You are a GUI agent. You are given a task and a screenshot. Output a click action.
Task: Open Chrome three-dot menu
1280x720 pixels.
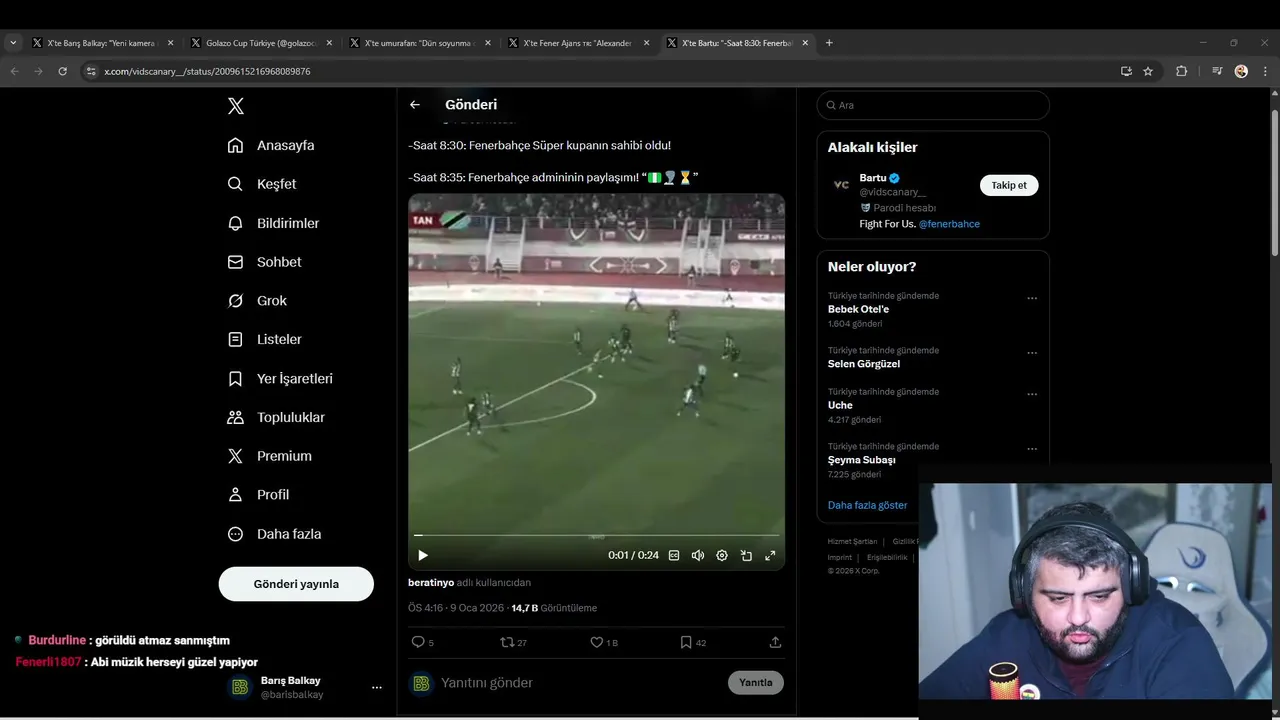coord(1266,71)
